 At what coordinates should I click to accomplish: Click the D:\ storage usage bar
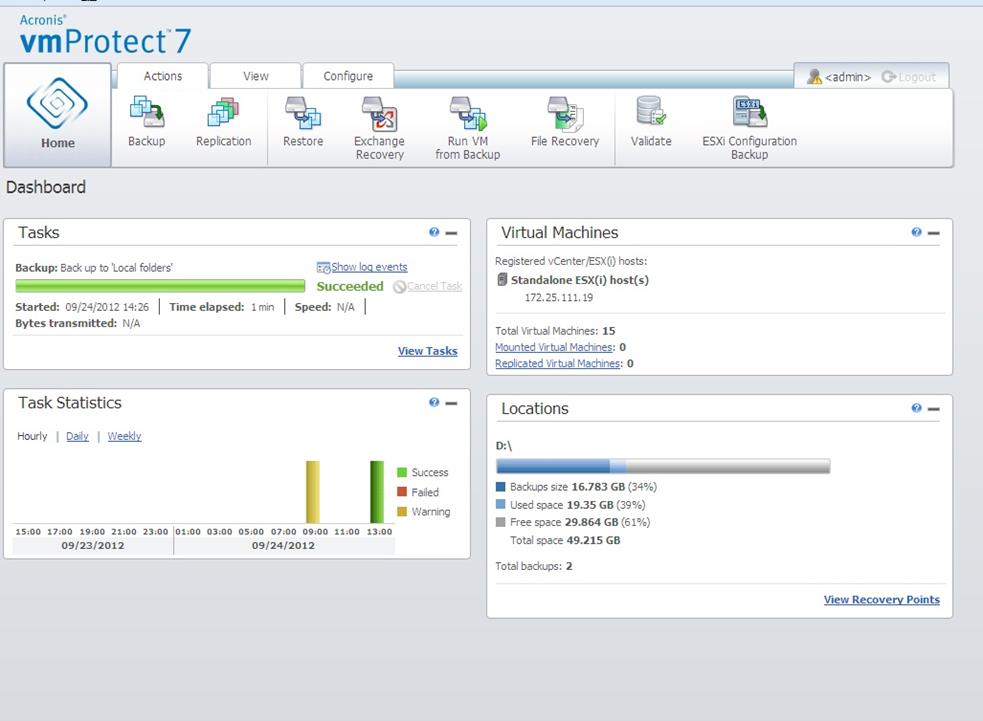(x=663, y=466)
